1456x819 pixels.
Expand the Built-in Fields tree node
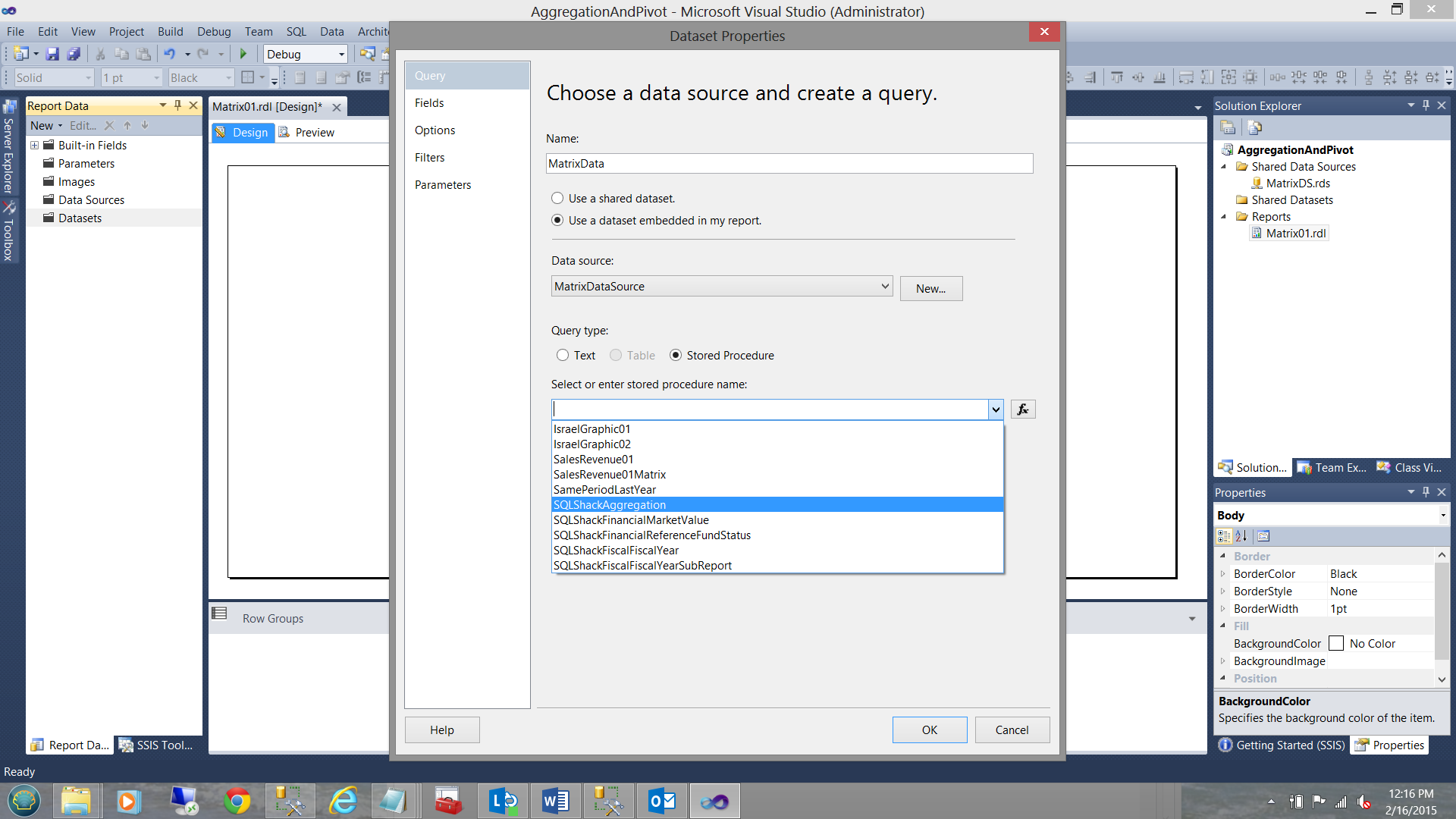click(34, 145)
